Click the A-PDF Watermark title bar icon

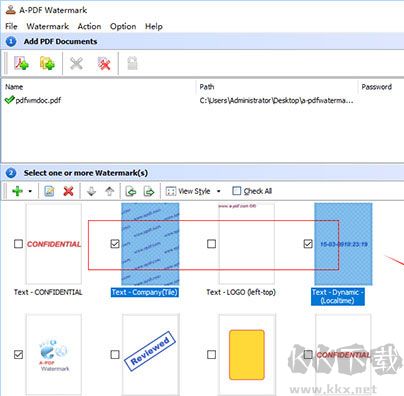(x=11, y=9)
